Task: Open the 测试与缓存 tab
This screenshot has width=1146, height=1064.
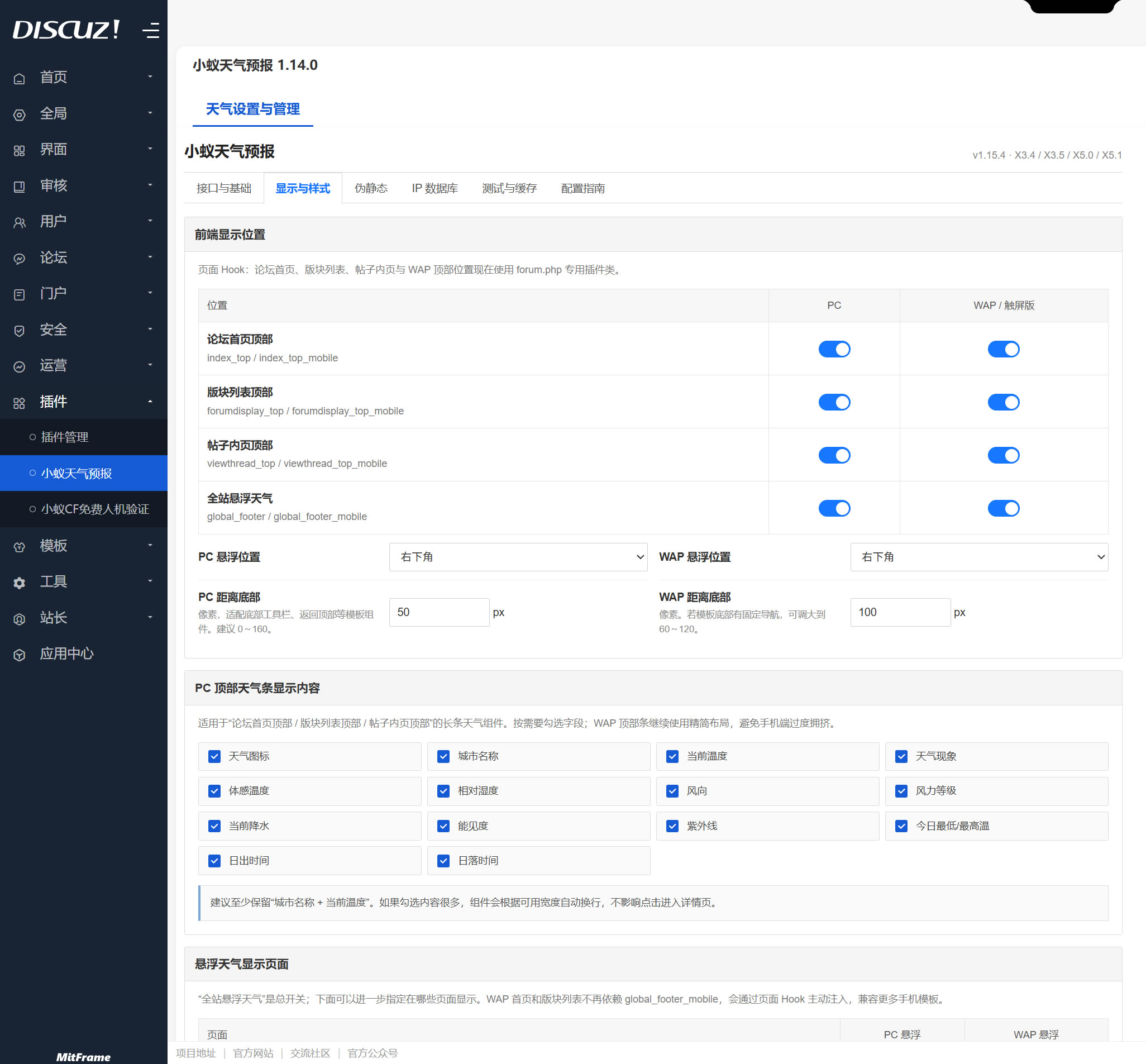Action: pos(509,188)
